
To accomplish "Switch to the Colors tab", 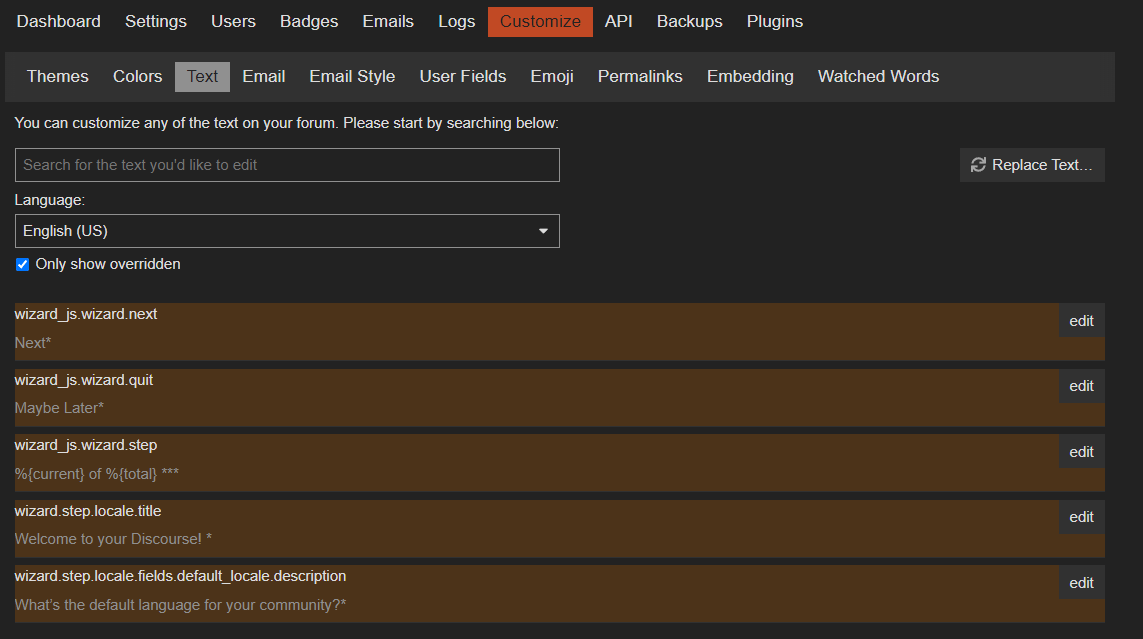I will click(x=137, y=77).
